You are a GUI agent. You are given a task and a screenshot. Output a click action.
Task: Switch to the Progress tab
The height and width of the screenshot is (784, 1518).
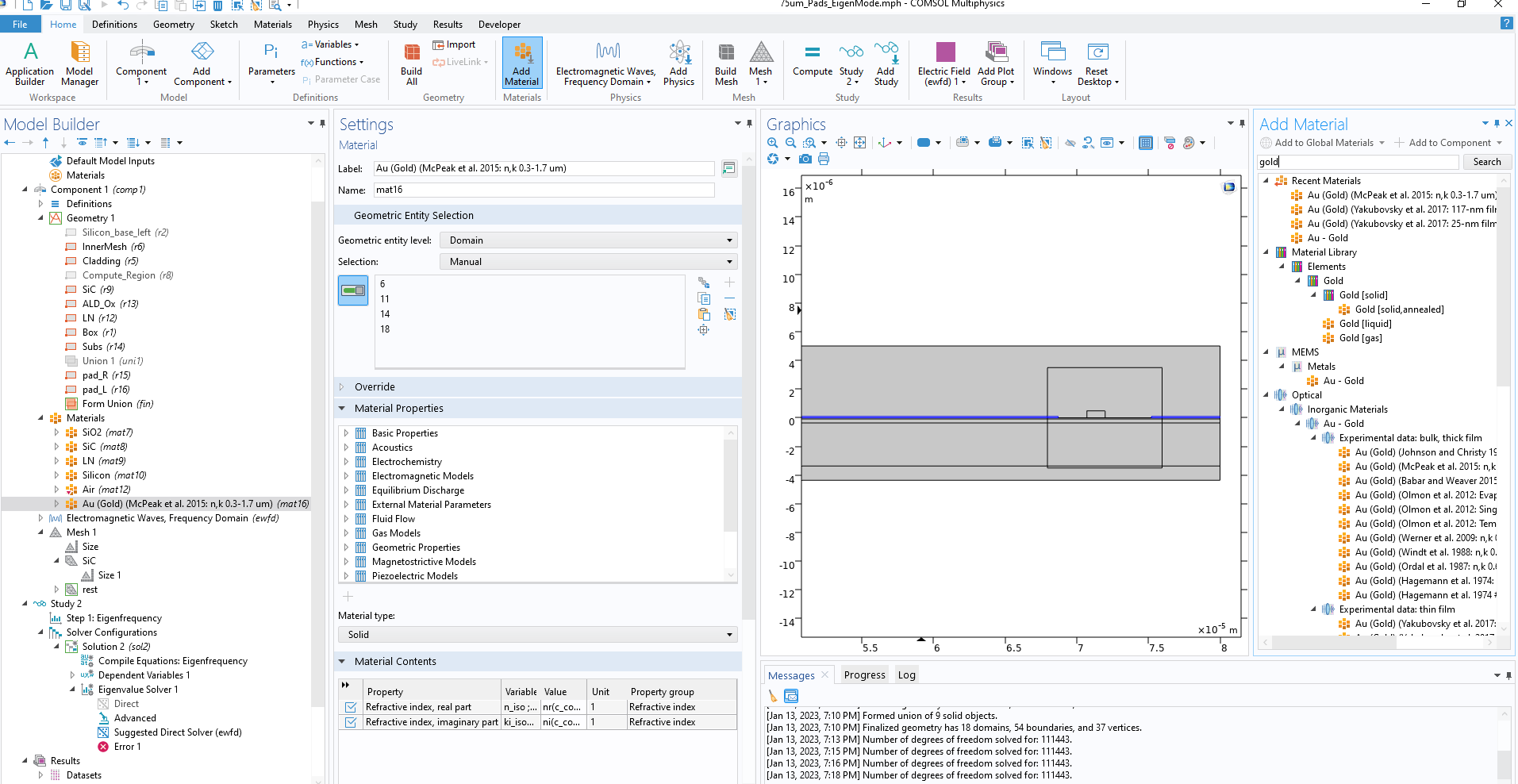click(x=864, y=675)
